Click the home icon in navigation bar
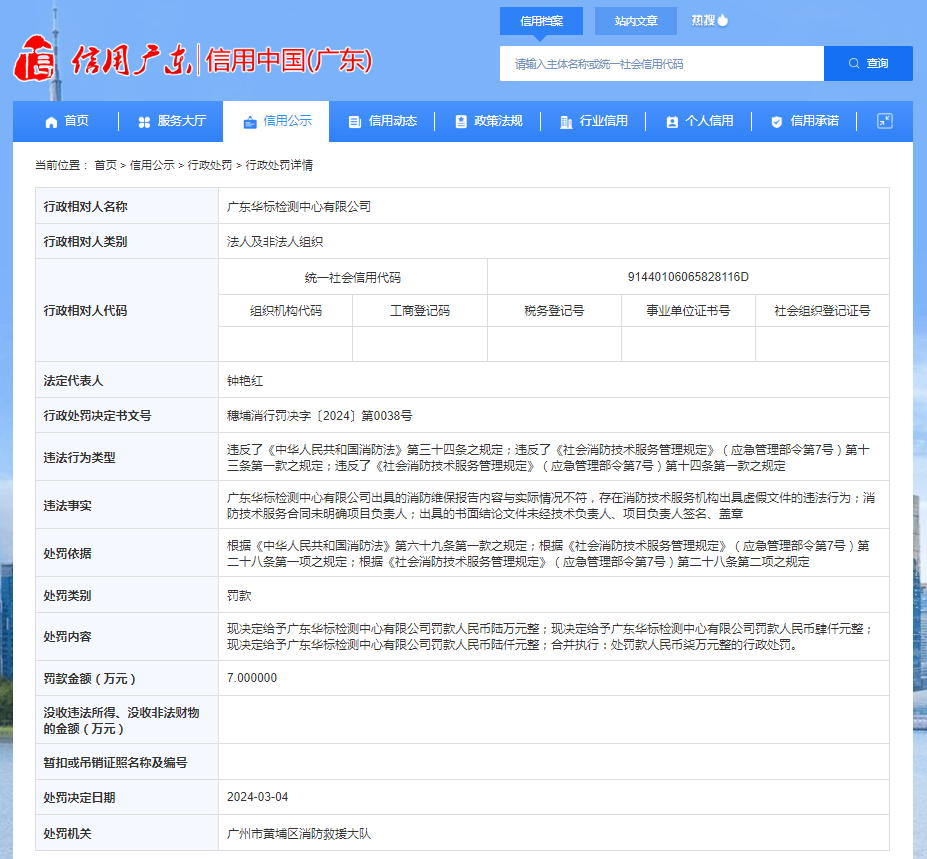 [51, 122]
